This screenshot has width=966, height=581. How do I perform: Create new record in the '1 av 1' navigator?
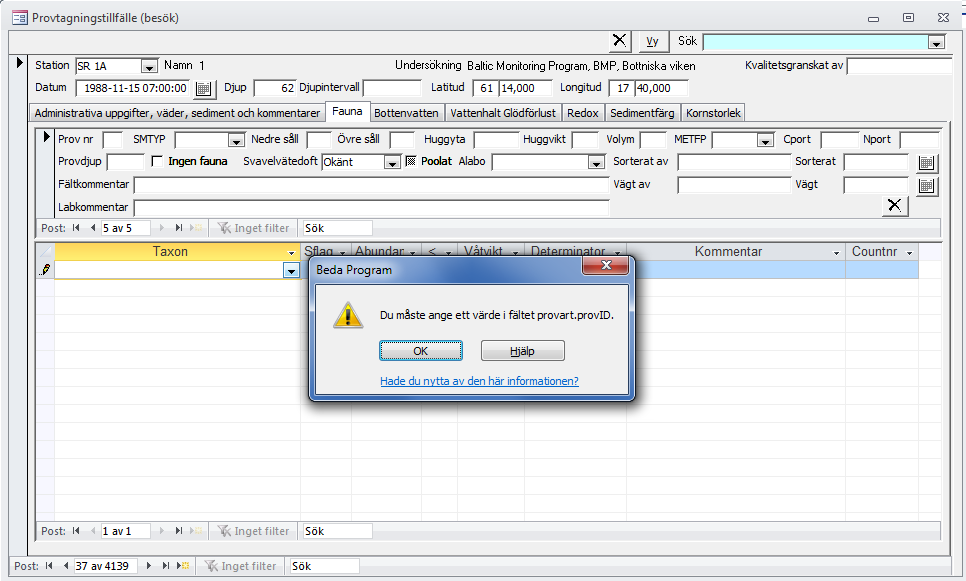pos(196,531)
